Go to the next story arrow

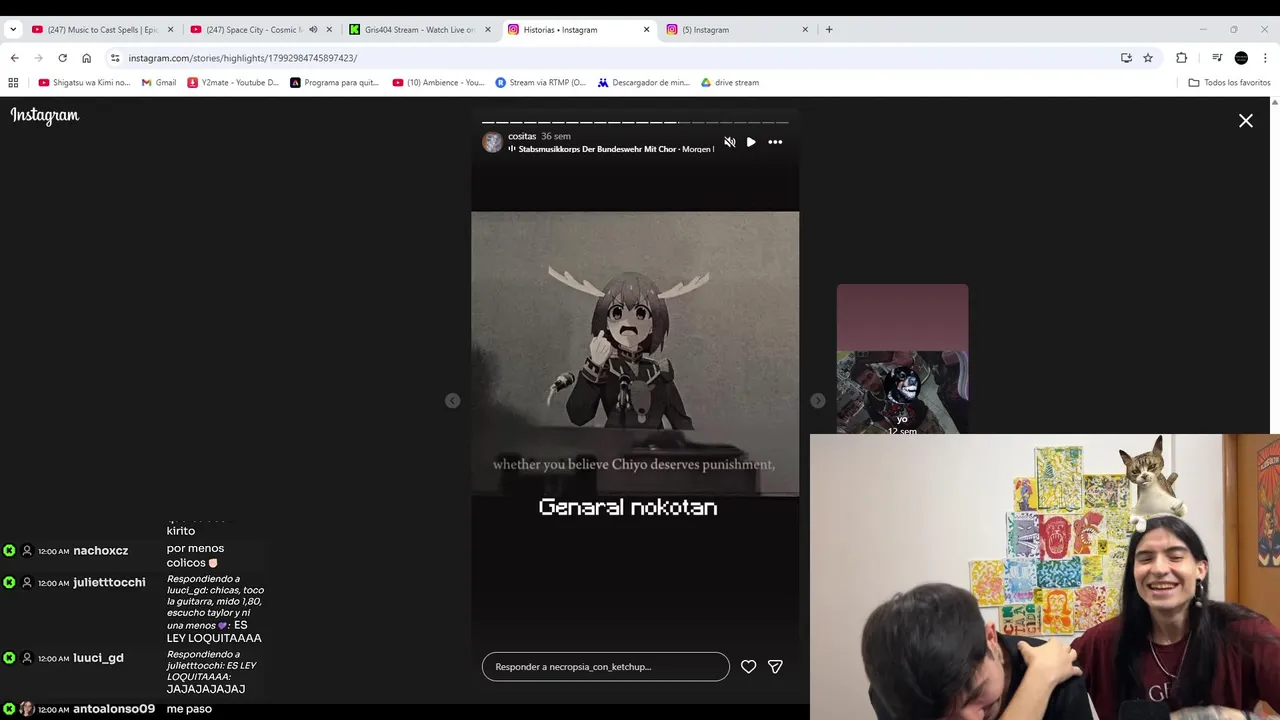(817, 400)
